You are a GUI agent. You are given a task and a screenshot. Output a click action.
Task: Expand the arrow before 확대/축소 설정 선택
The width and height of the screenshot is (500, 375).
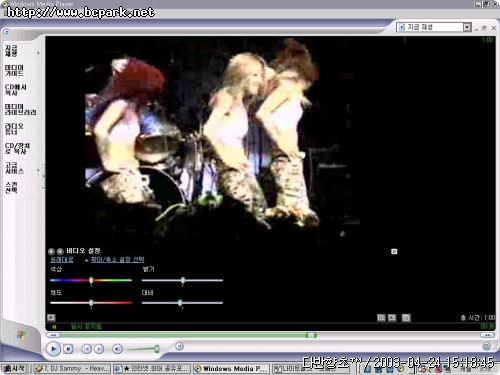tap(87, 260)
